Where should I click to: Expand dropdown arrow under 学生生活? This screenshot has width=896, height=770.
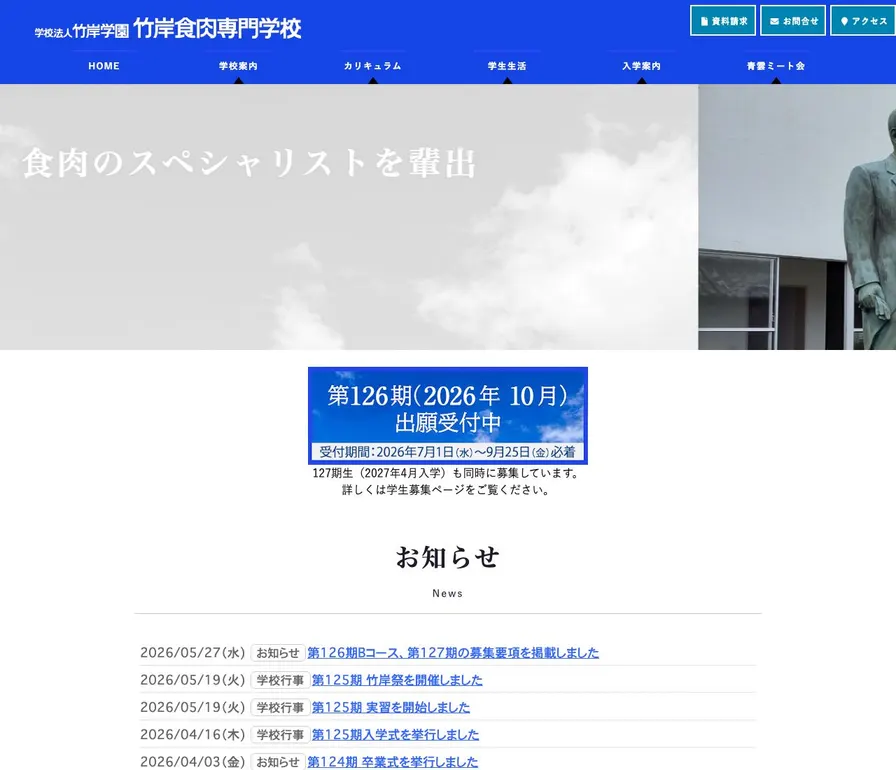click(x=507, y=81)
